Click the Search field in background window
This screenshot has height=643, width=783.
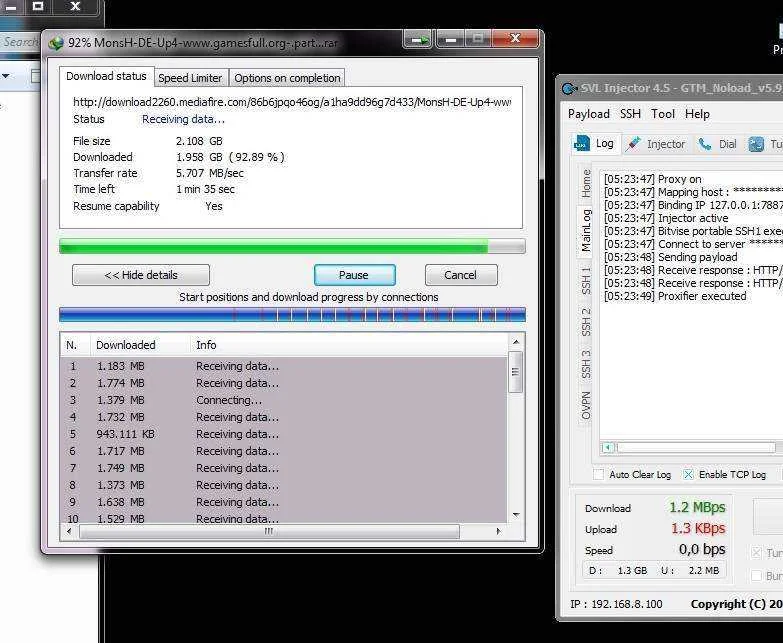point(19,42)
